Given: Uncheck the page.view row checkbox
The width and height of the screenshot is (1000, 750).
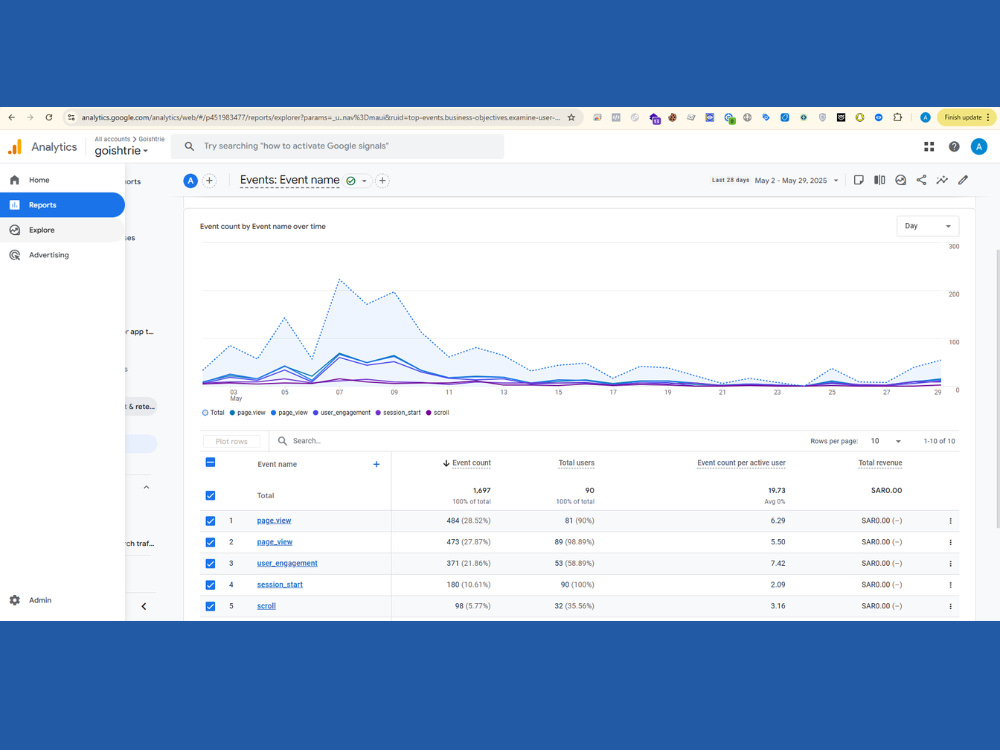Looking at the screenshot, I should (x=210, y=521).
